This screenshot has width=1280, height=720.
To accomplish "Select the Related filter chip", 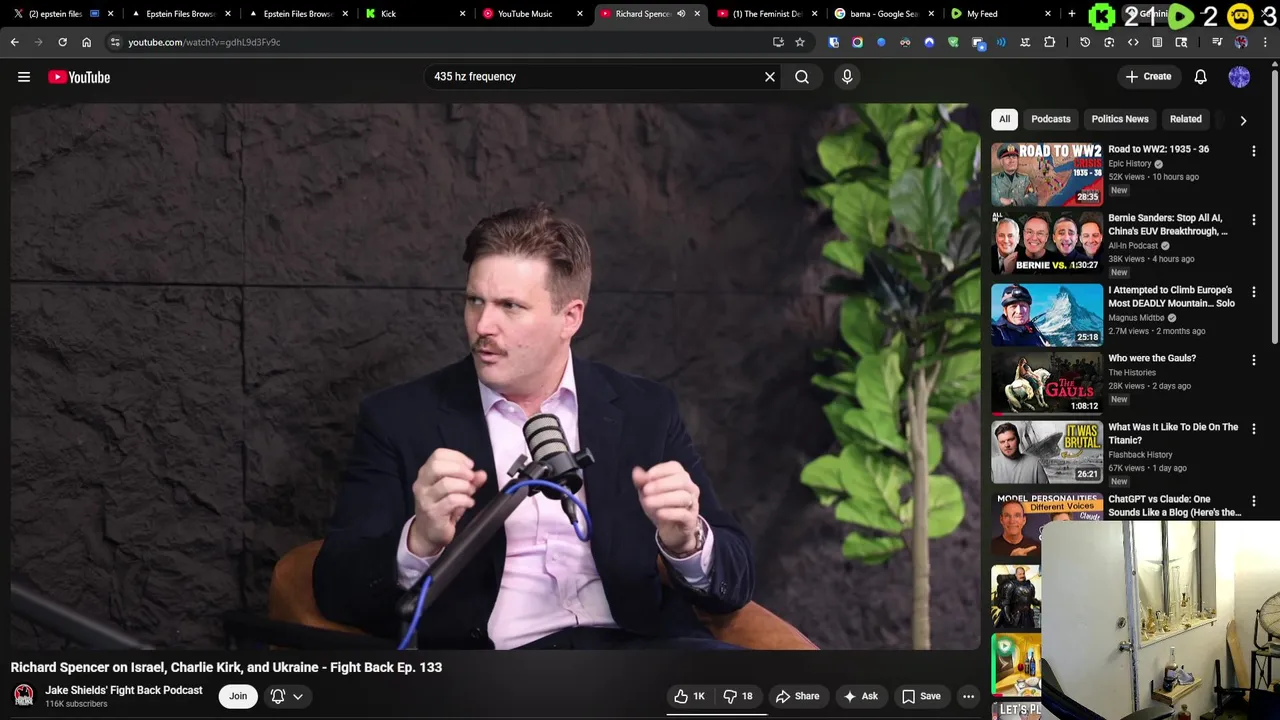I will point(1186,119).
